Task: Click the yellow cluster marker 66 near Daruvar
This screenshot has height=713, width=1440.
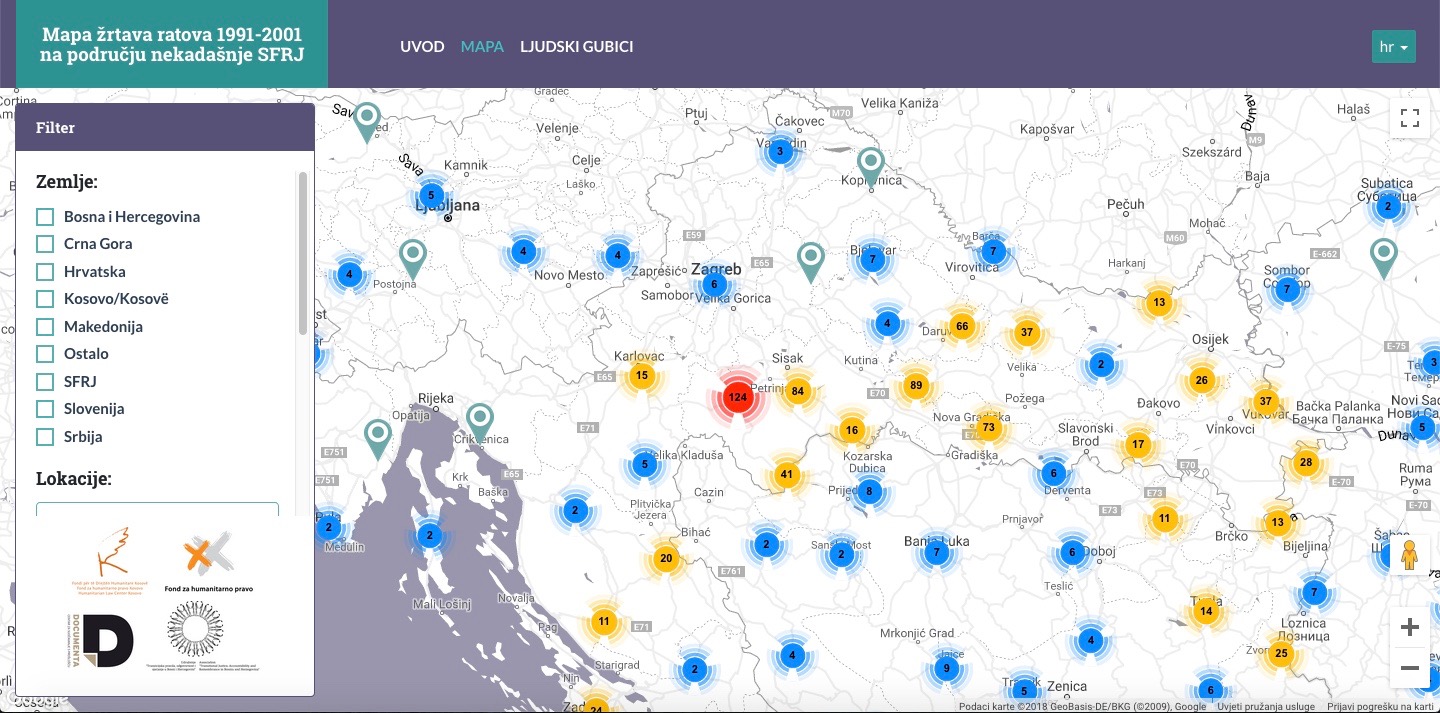Action: pyautogui.click(x=962, y=325)
